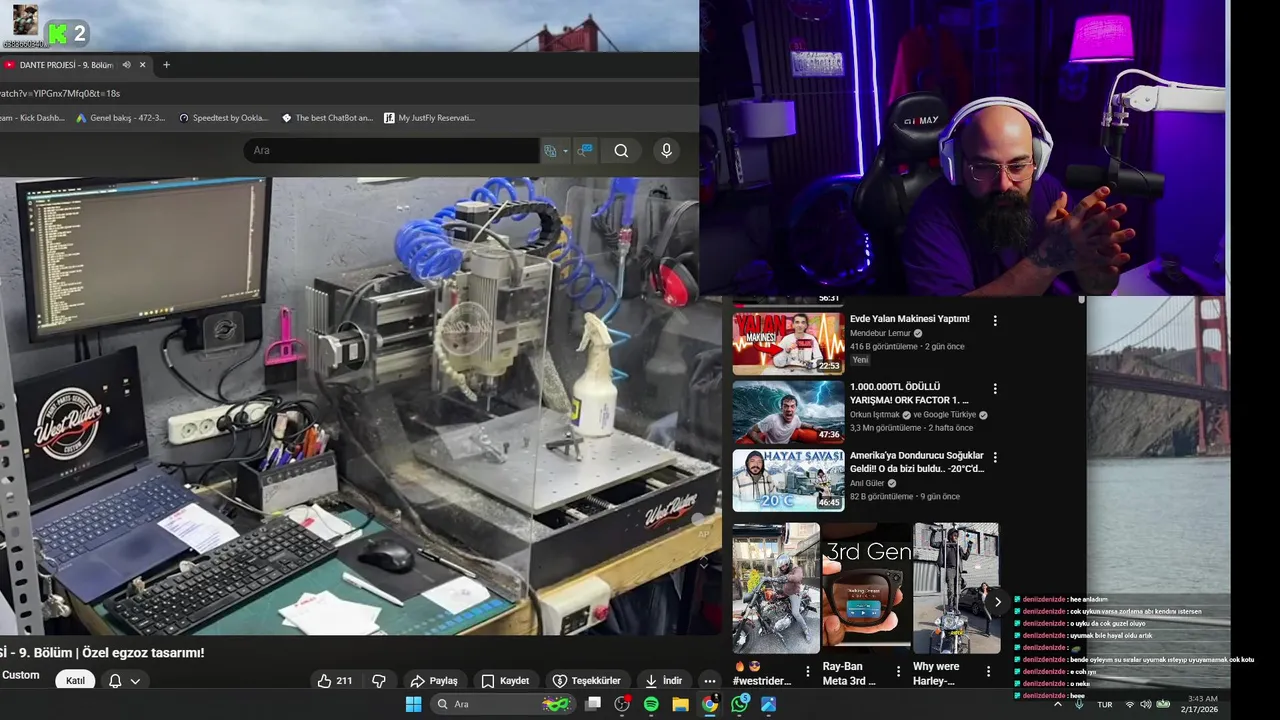
Task: Open the Mendebur Lemur channel name
Action: click(x=880, y=333)
